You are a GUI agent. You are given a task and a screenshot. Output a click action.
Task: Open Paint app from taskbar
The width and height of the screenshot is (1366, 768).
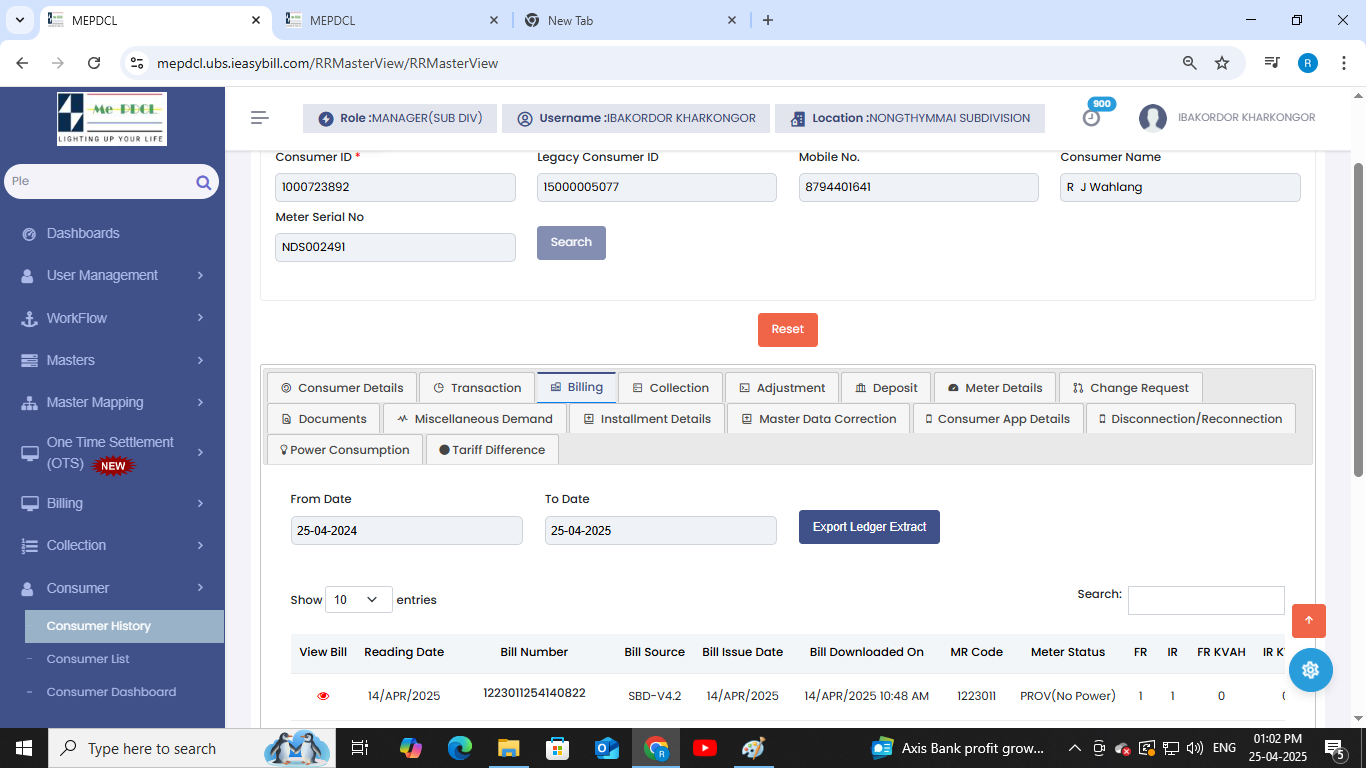753,748
